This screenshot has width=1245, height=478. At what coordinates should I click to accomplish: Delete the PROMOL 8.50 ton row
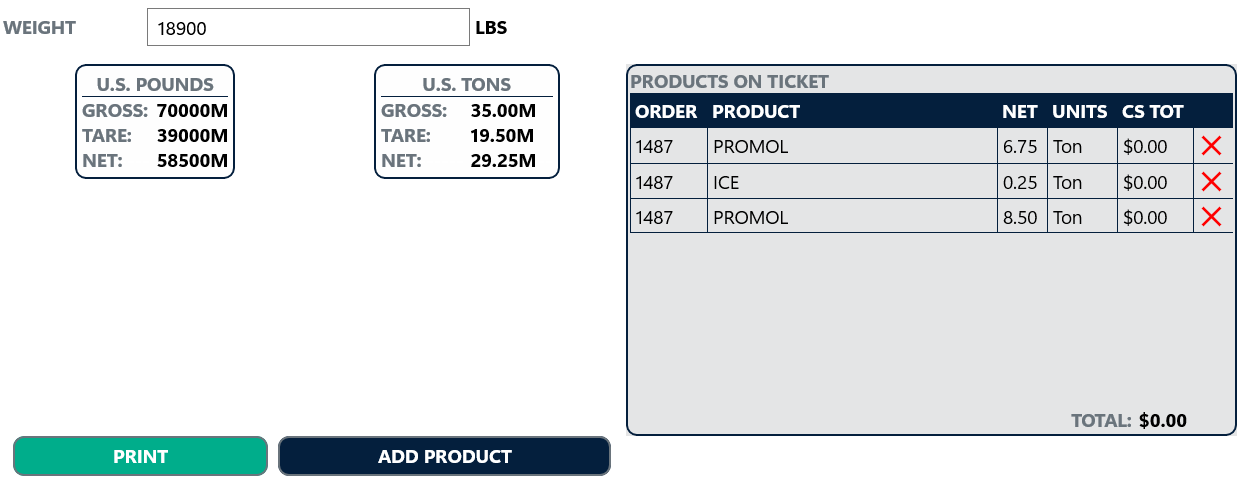point(1210,217)
